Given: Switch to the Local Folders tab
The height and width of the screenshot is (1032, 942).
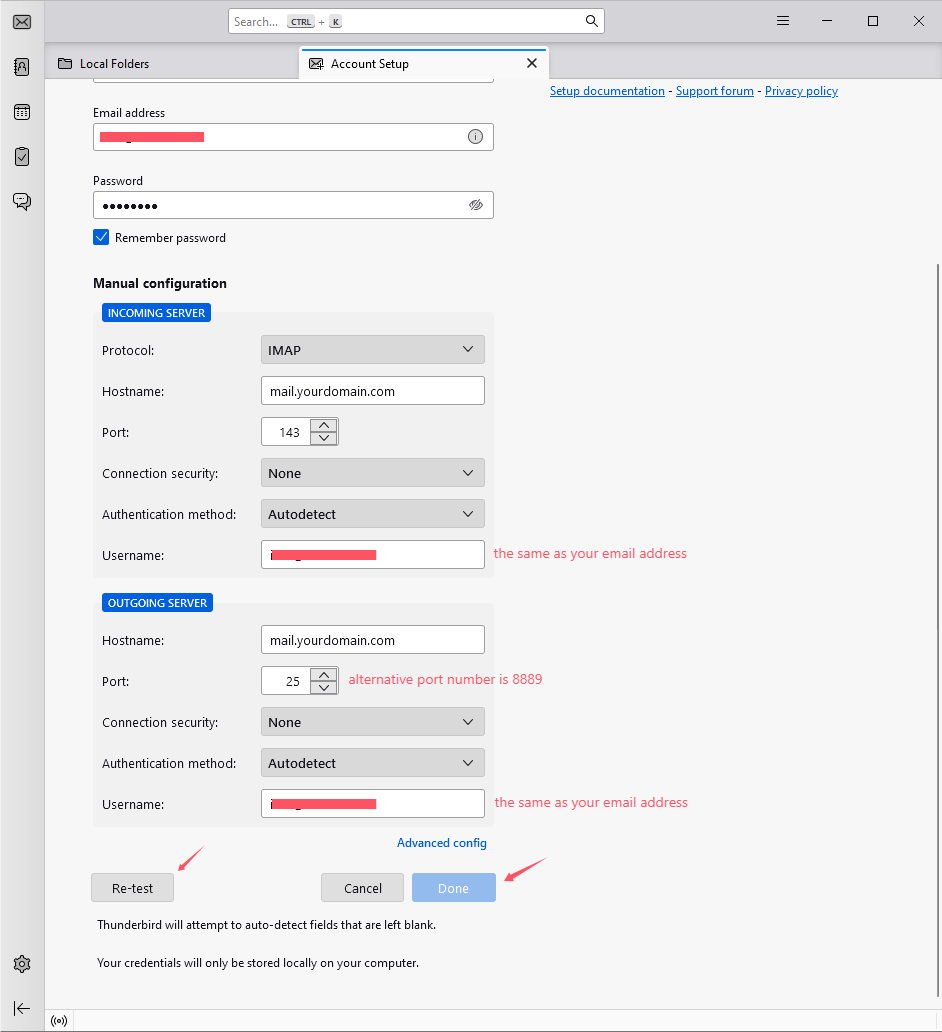Looking at the screenshot, I should (113, 62).
